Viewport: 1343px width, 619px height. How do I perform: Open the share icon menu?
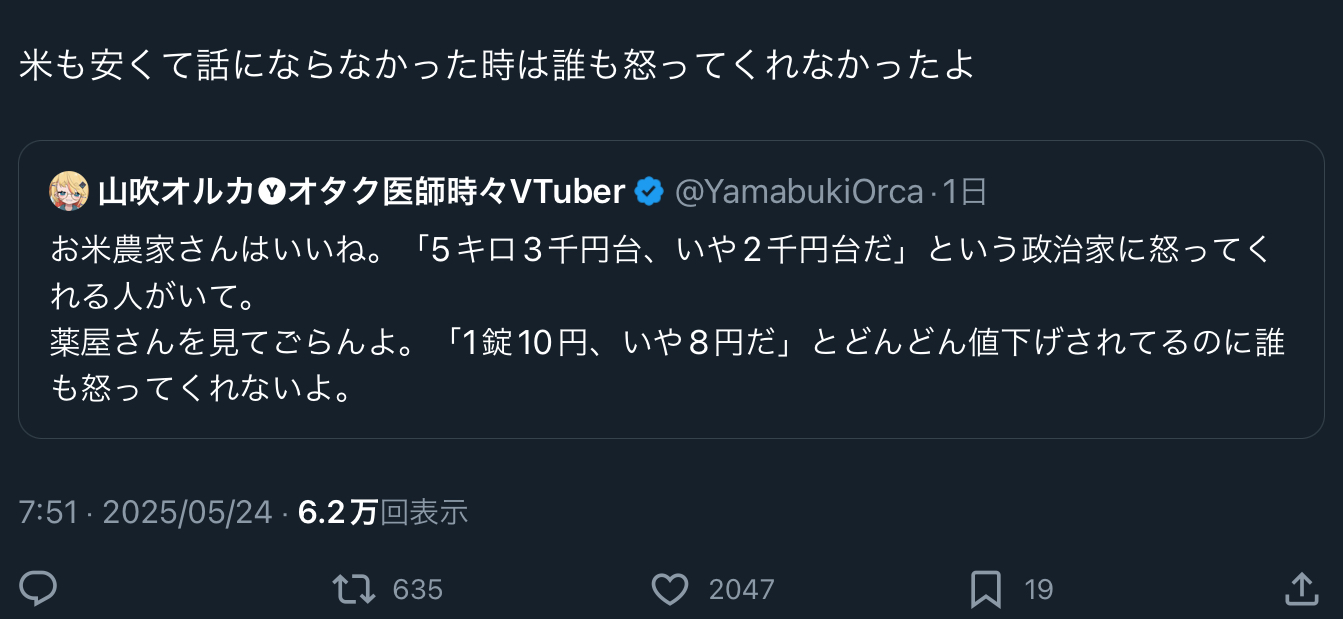point(1299,589)
